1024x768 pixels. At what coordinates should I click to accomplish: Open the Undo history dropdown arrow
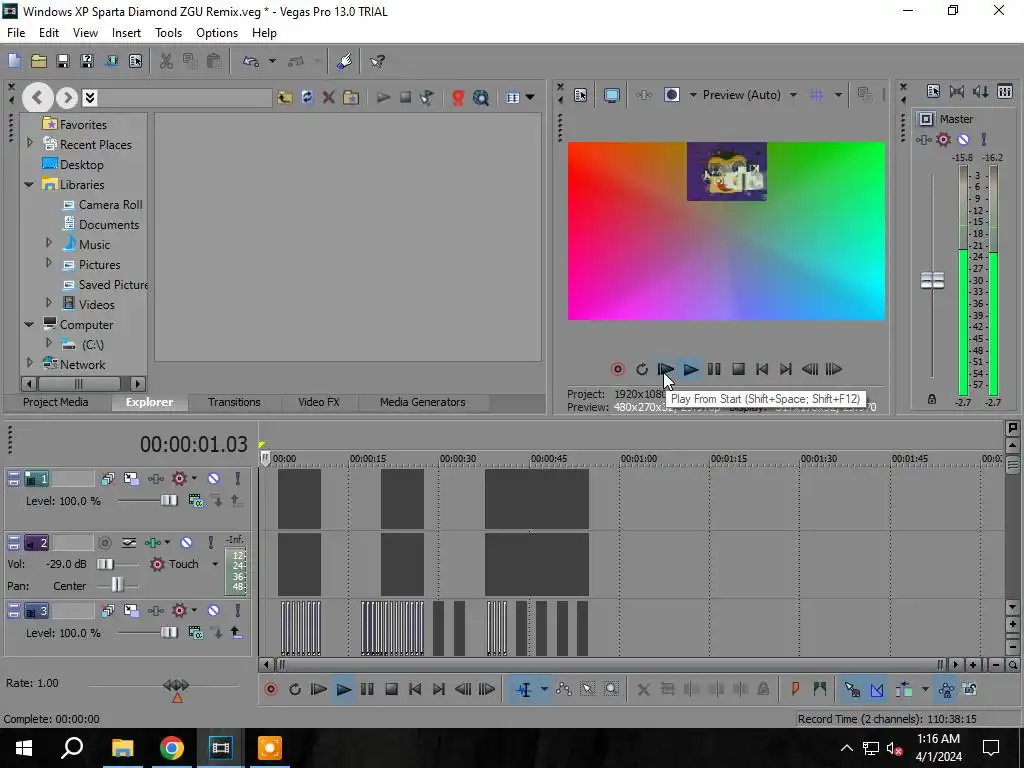tap(272, 61)
